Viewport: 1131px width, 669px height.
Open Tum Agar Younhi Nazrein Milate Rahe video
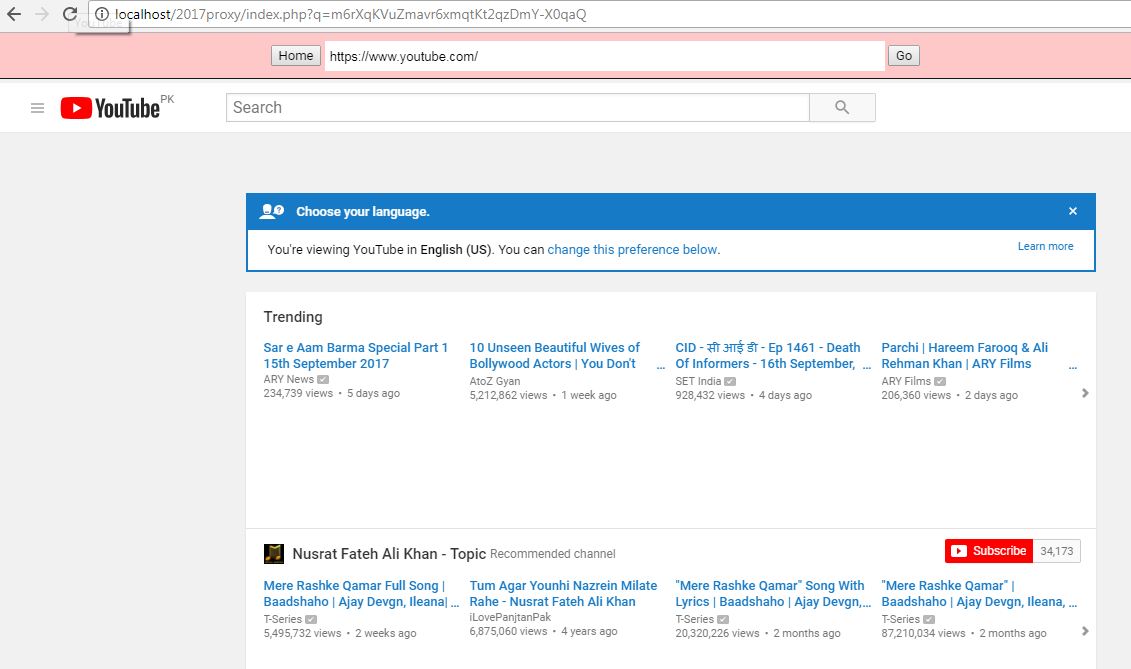[563, 594]
